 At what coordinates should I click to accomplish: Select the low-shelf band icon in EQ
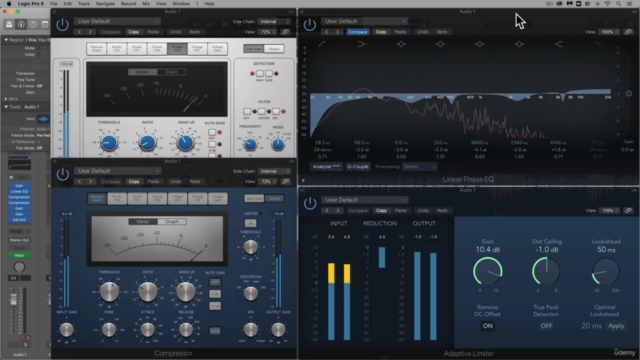coord(361,44)
